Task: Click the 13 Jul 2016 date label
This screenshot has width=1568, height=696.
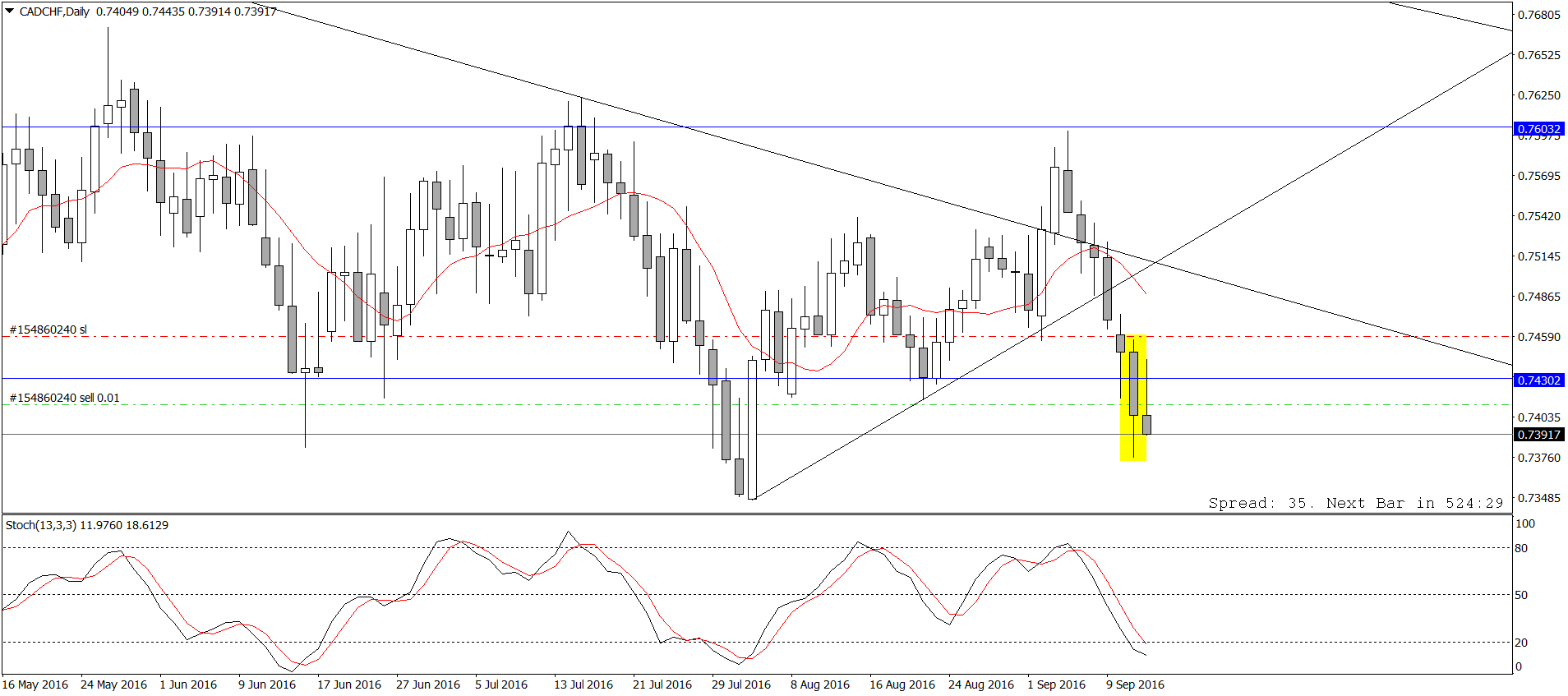Action: tap(583, 684)
